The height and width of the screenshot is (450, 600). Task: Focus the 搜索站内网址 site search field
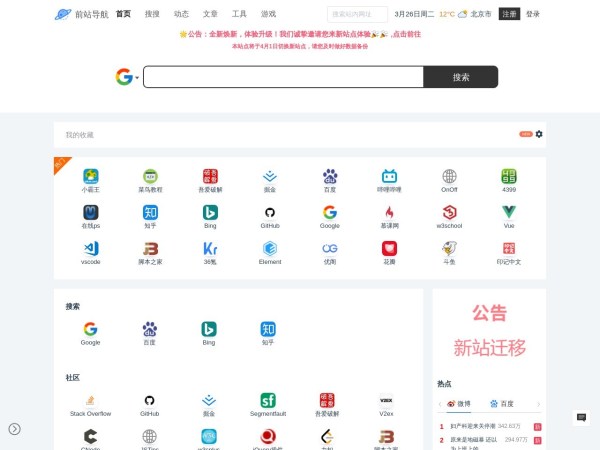(x=357, y=14)
